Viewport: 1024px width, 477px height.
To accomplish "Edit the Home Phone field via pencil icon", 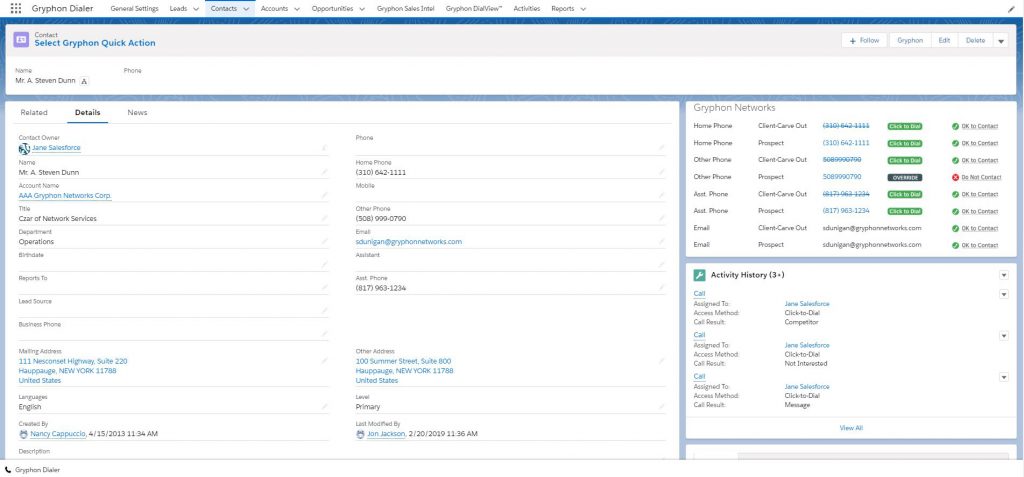I will coord(661,173).
